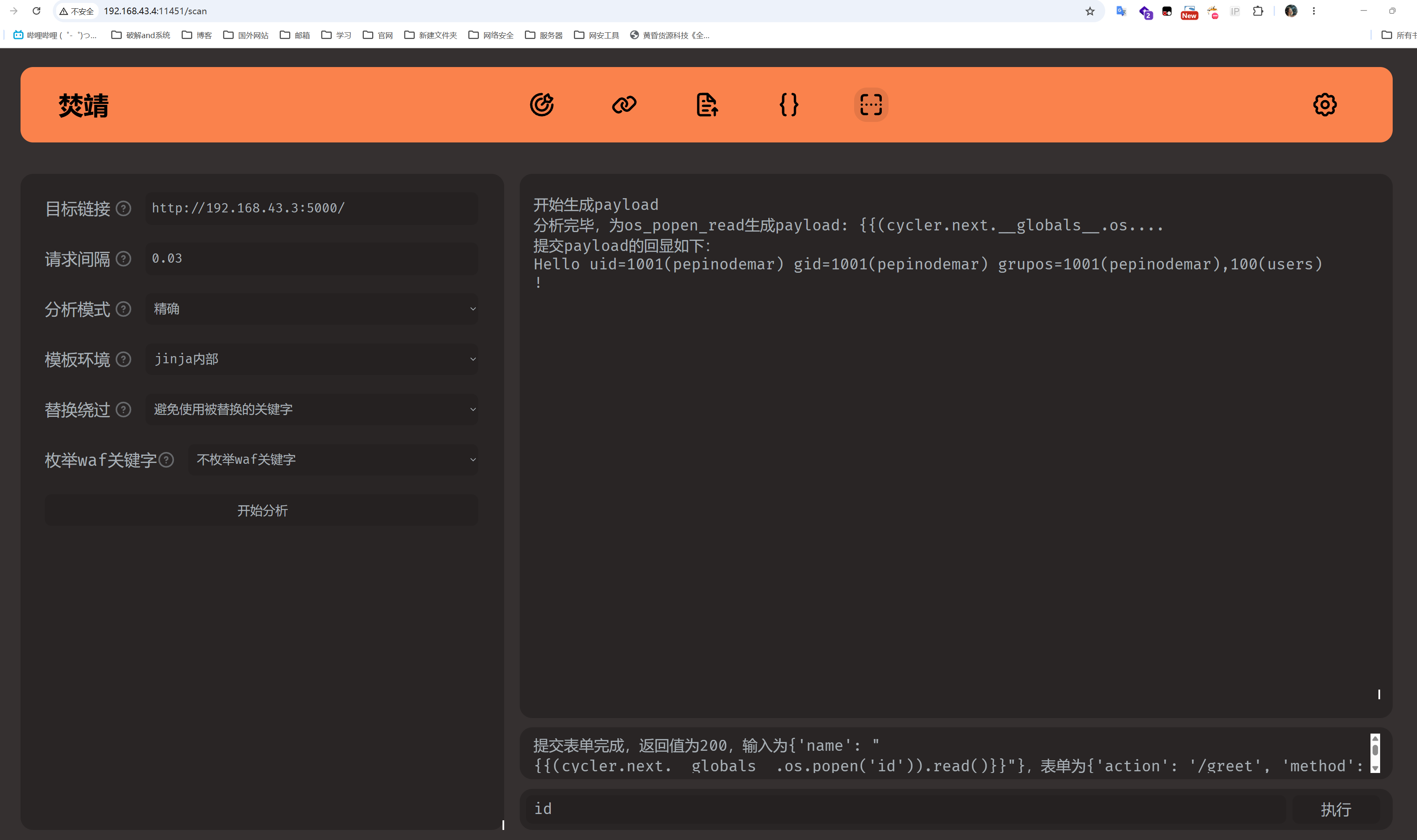The height and width of the screenshot is (840, 1417).
Task: Open the 模板环境 dropdown showing jinja内部
Action: tap(312, 359)
